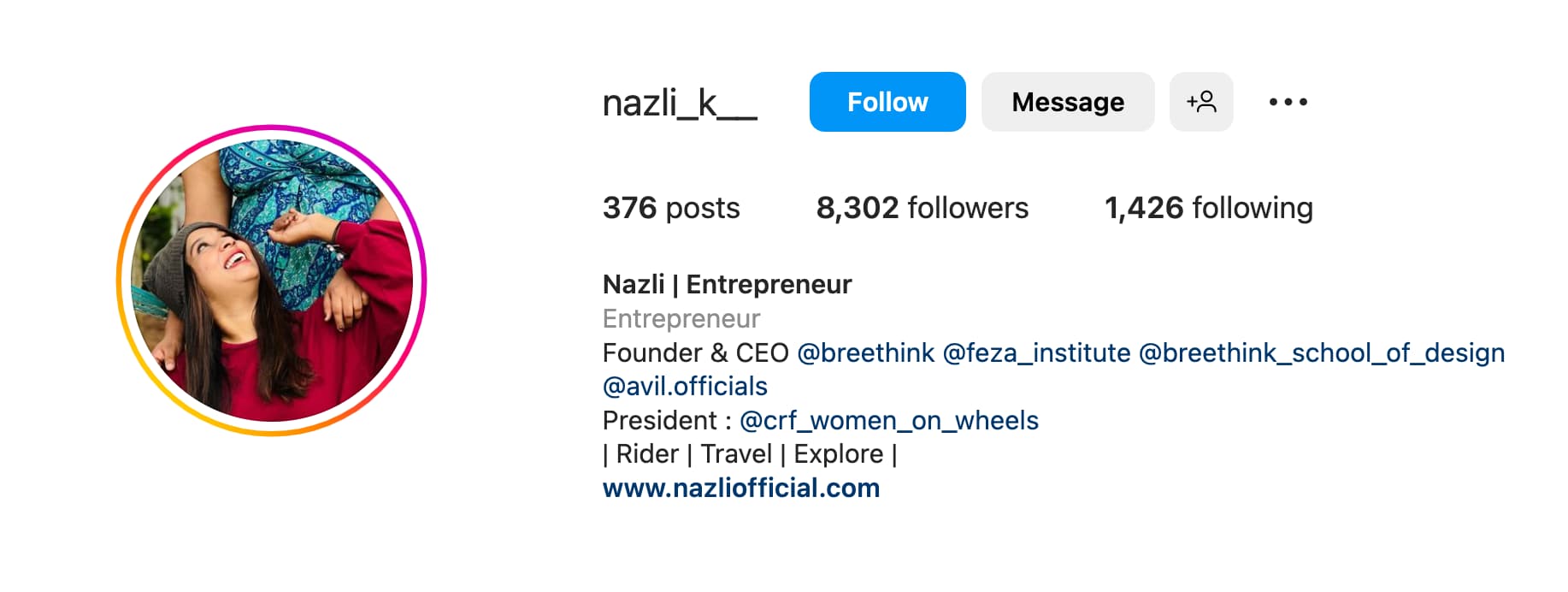Open the 8,302 followers list

(922, 208)
